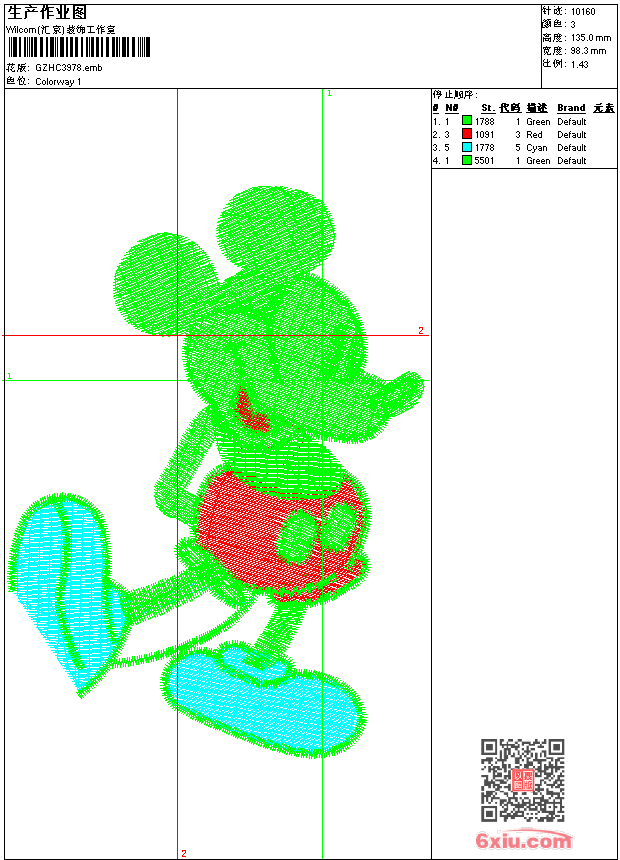This screenshot has height=860, width=620.
Task: Select the red swatch in the Red row
Action: point(466,134)
